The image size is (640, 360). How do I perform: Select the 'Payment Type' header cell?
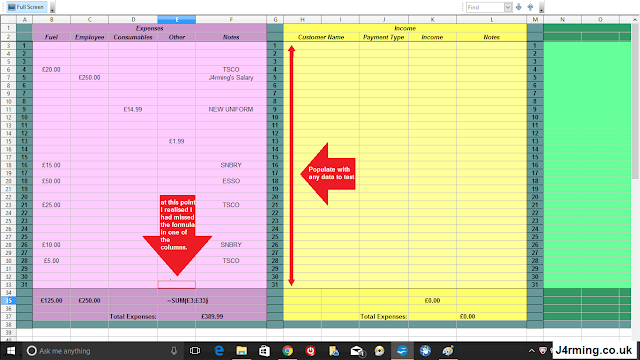pyautogui.click(x=384, y=37)
